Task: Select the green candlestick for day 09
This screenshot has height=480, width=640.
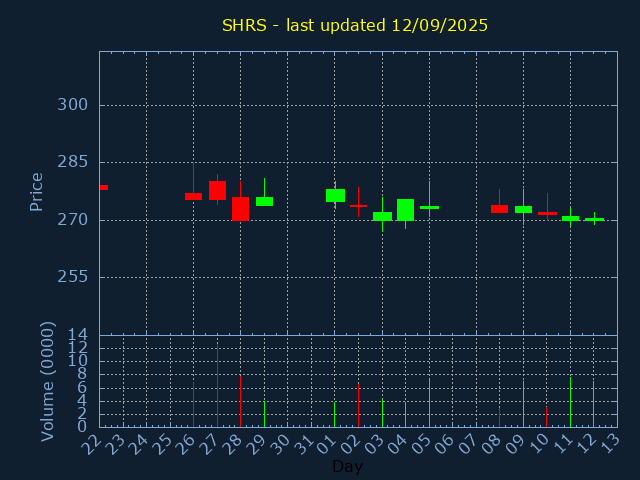Action: click(523, 209)
